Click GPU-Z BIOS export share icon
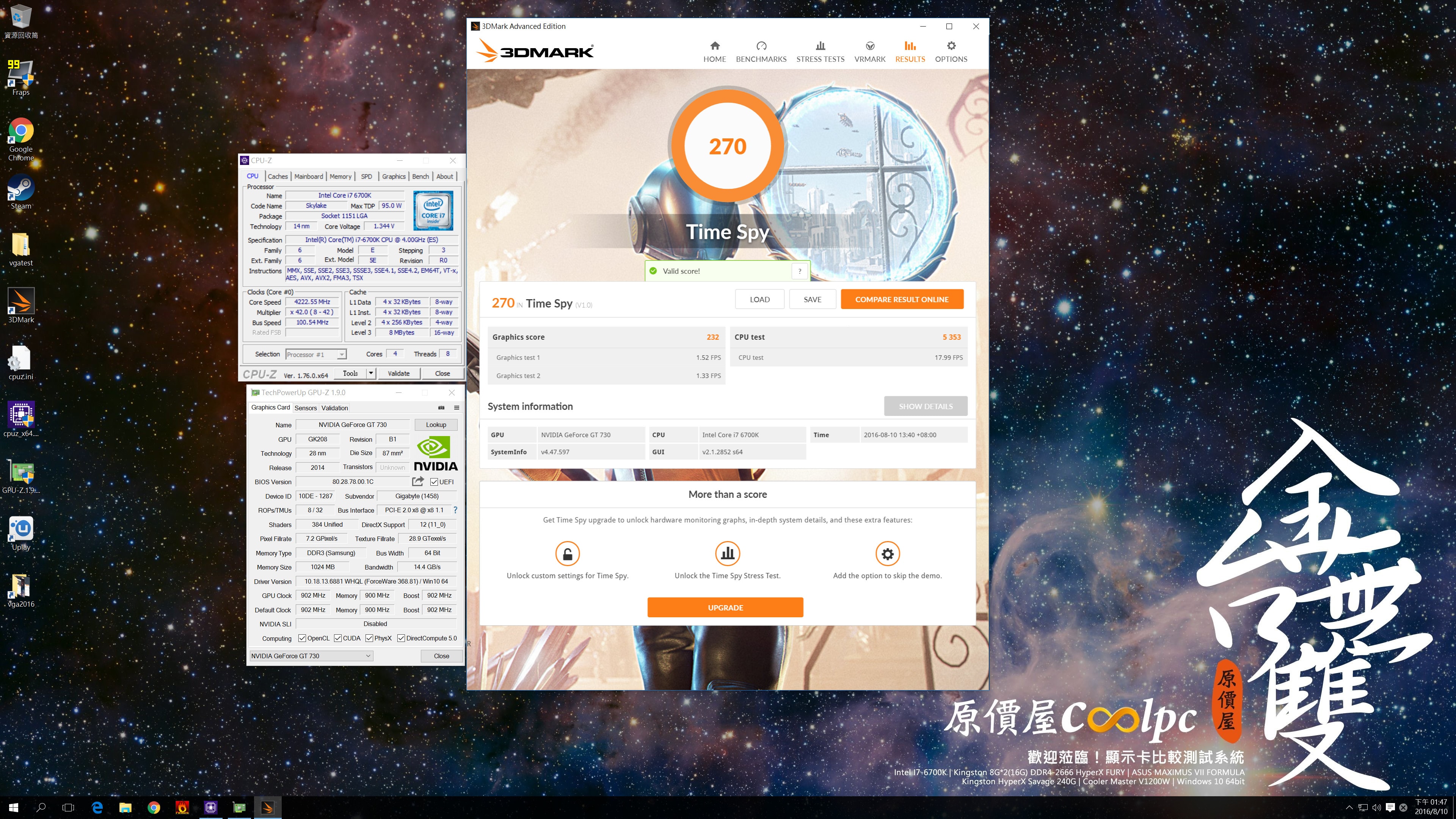The height and width of the screenshot is (819, 1456). pos(418,482)
